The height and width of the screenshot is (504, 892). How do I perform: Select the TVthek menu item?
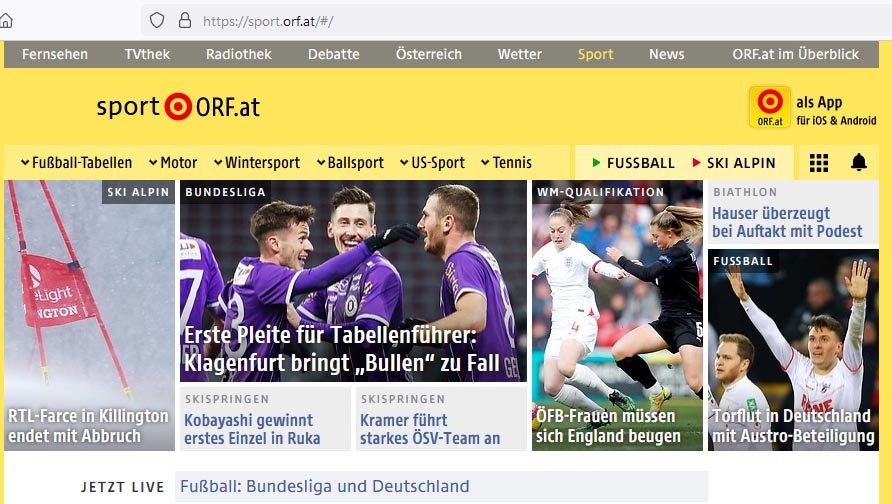click(147, 54)
